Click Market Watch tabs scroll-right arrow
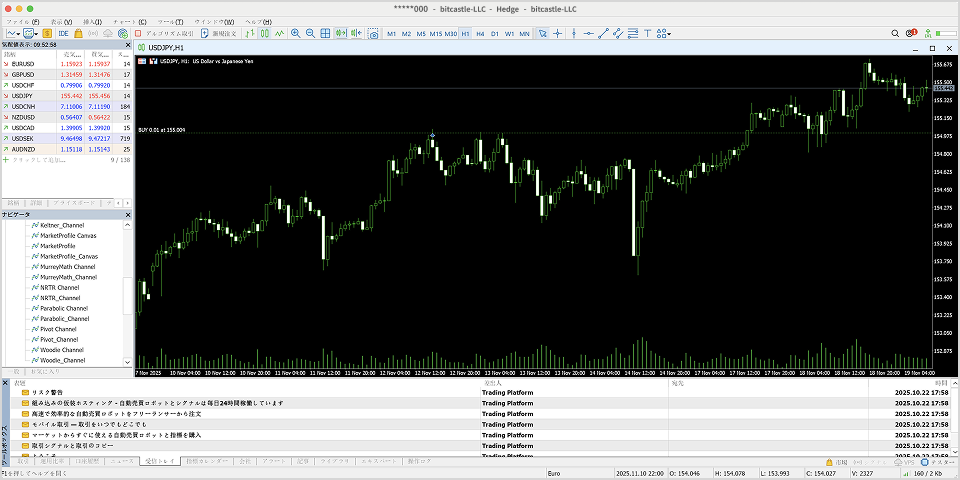 pos(127,202)
